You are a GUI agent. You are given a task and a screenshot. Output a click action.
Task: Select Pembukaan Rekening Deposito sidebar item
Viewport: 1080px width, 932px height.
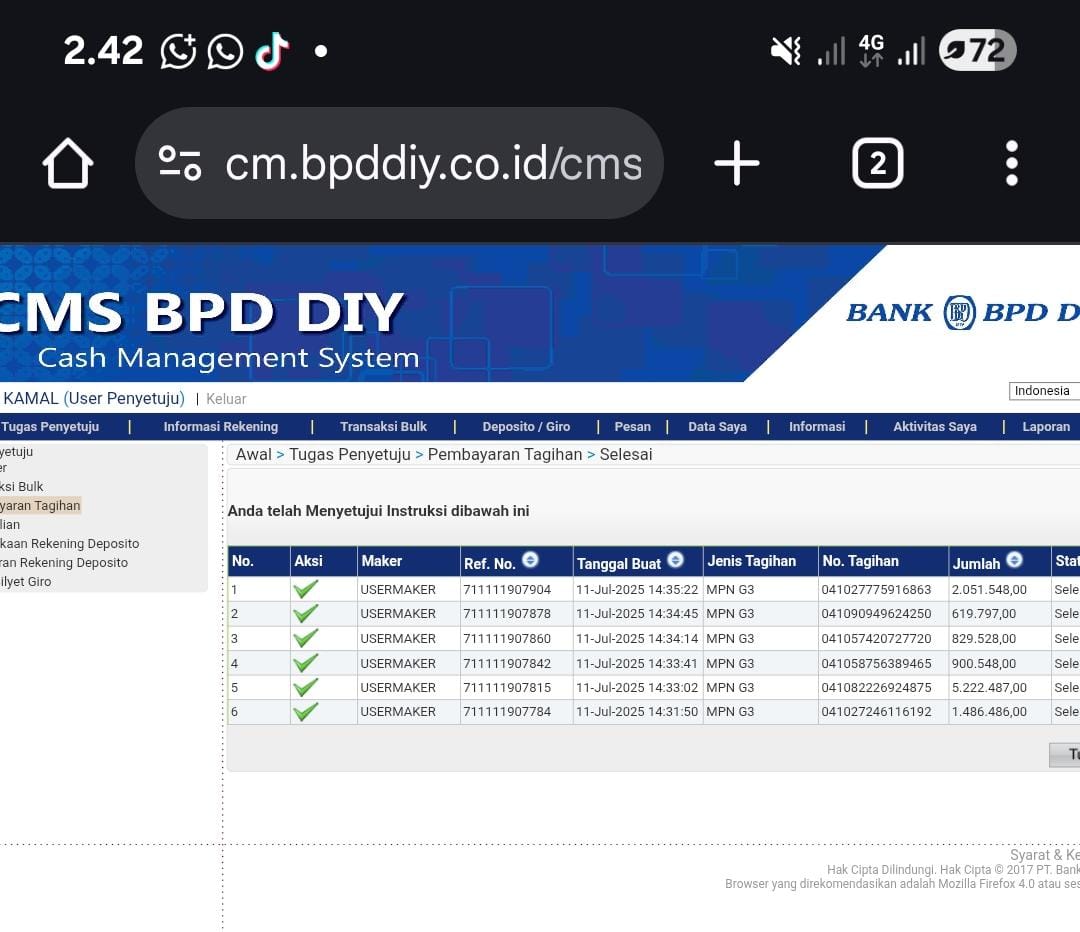click(x=70, y=543)
